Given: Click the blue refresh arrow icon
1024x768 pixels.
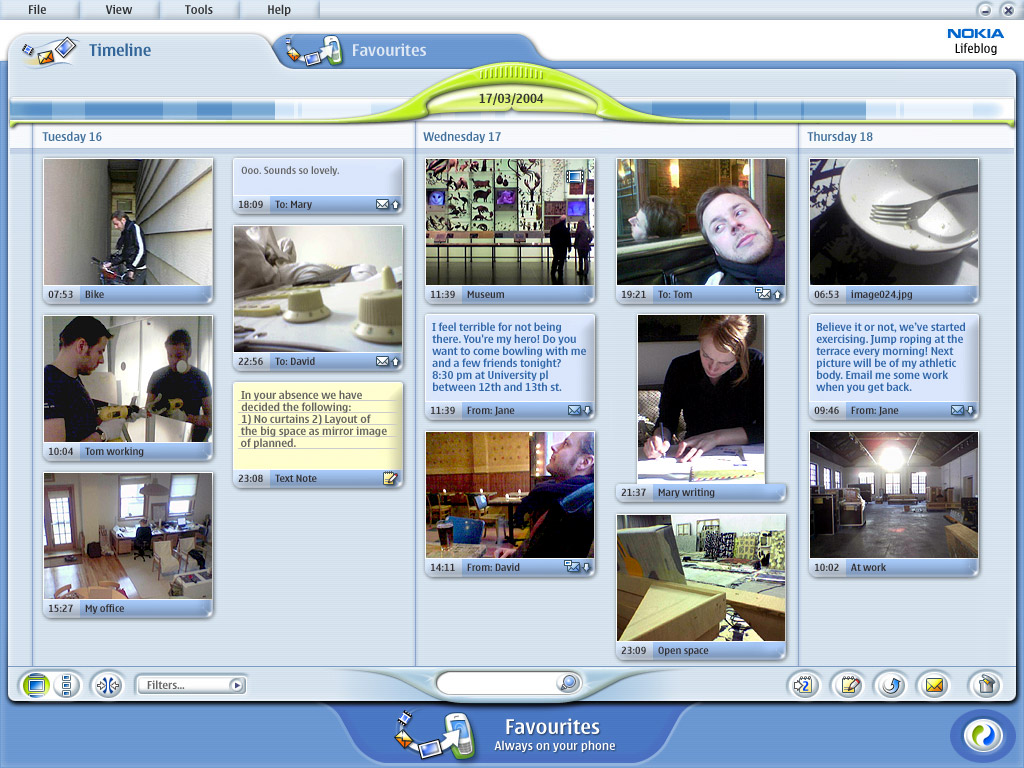Looking at the screenshot, I should coord(889,685).
